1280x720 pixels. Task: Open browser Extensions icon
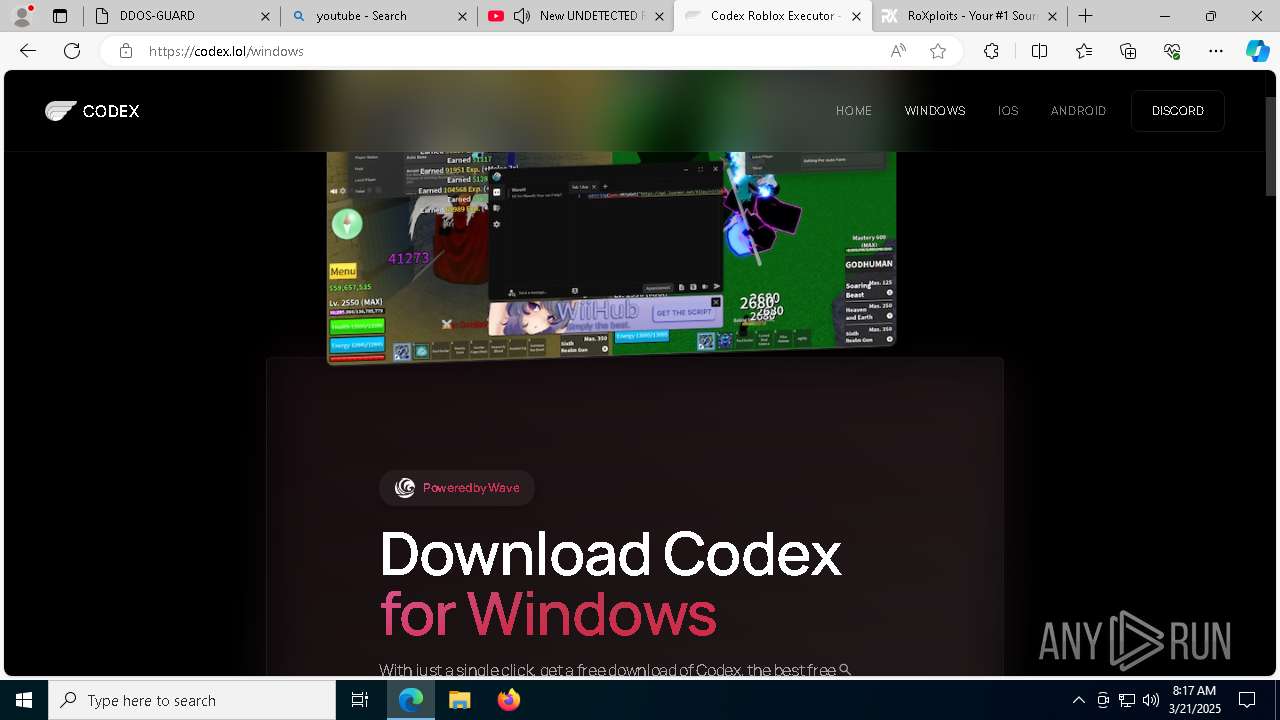(991, 51)
